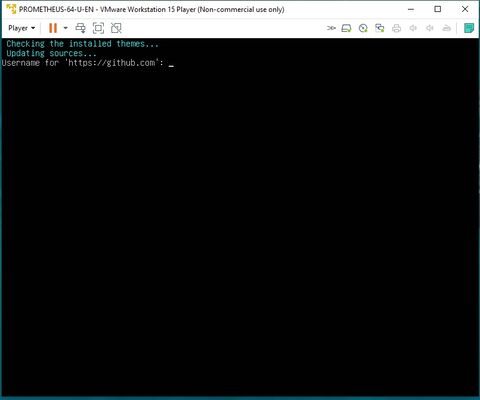The image size is (480, 400).
Task: Click the 'Checking the installed themes...' line
Action: click(82, 44)
